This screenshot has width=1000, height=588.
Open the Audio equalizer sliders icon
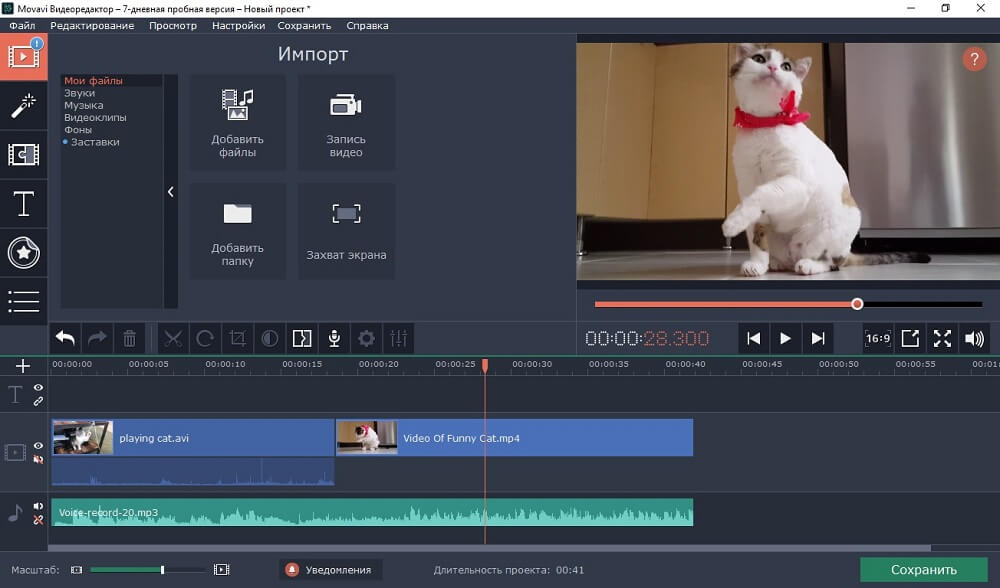click(x=399, y=338)
